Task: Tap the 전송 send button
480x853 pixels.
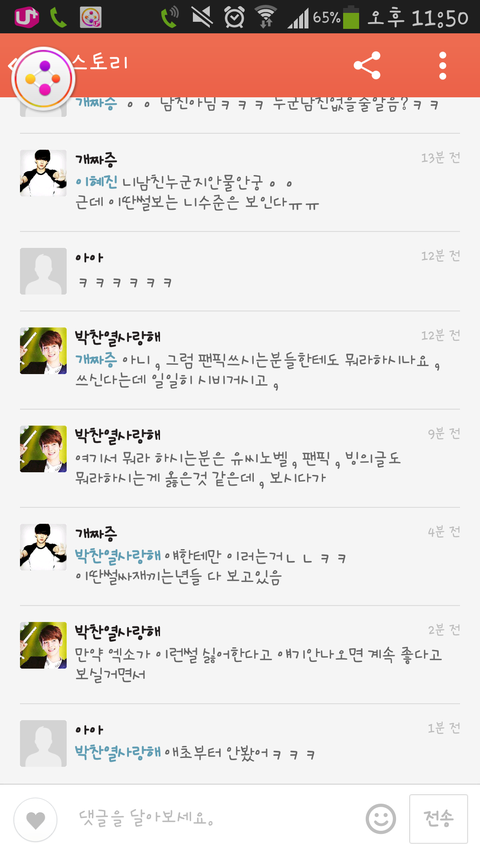Action: 438,819
